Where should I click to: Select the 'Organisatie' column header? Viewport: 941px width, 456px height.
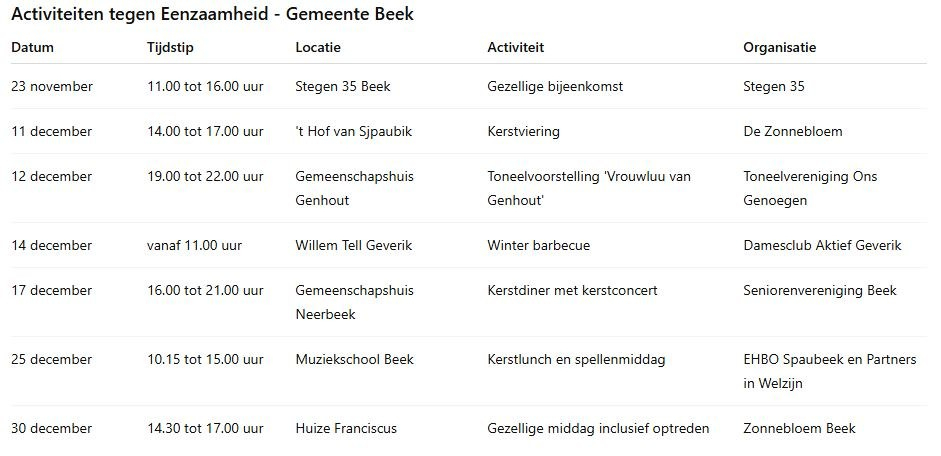coord(779,47)
